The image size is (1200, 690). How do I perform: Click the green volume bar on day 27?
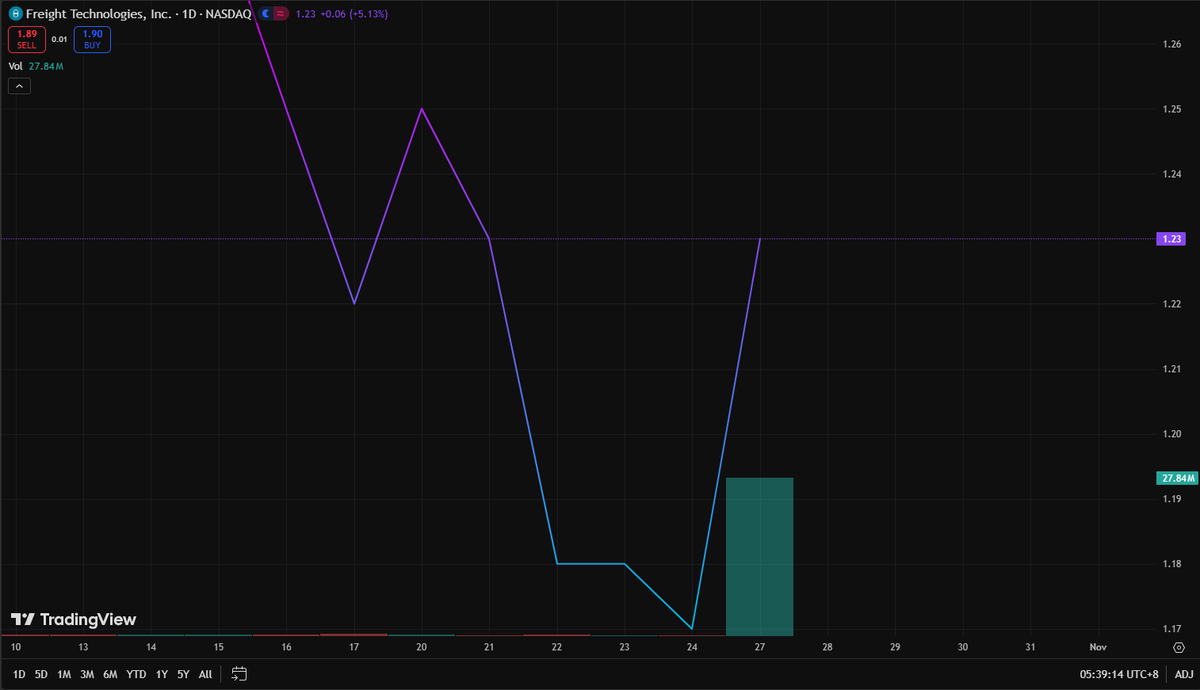click(x=759, y=556)
